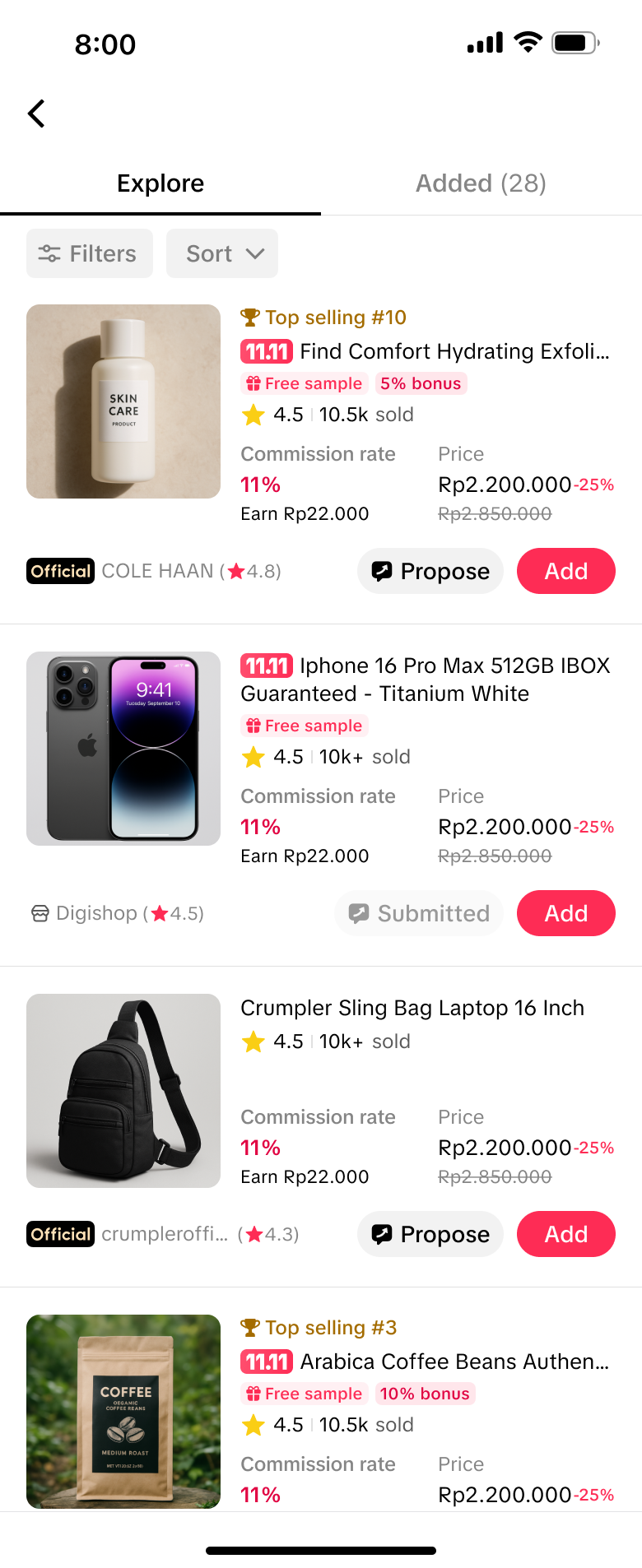Open the Digishop store icon
Screen dimensions: 642x1568
pos(40,913)
